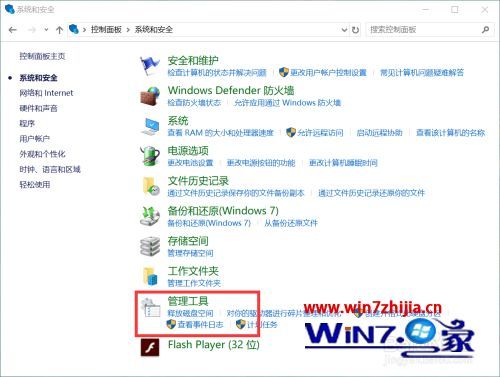Click 从备份还原文件 link
Screen dimensions: 500x377
pyautogui.click(x=291, y=223)
